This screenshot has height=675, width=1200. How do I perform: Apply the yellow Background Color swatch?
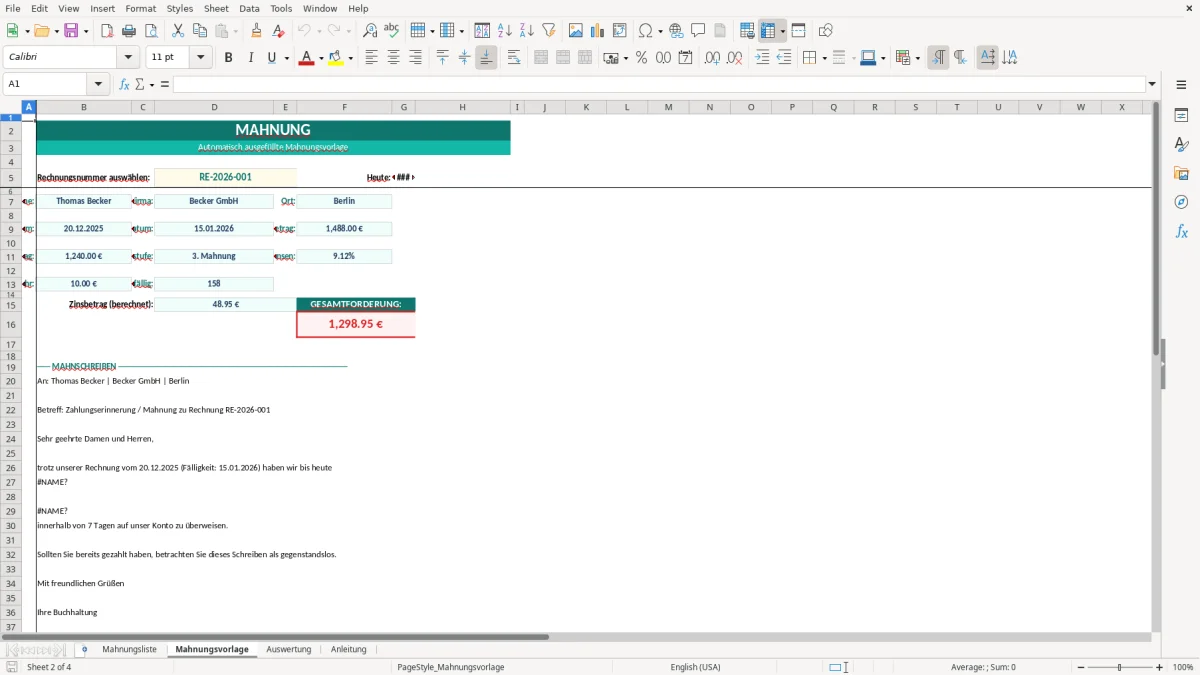[335, 58]
